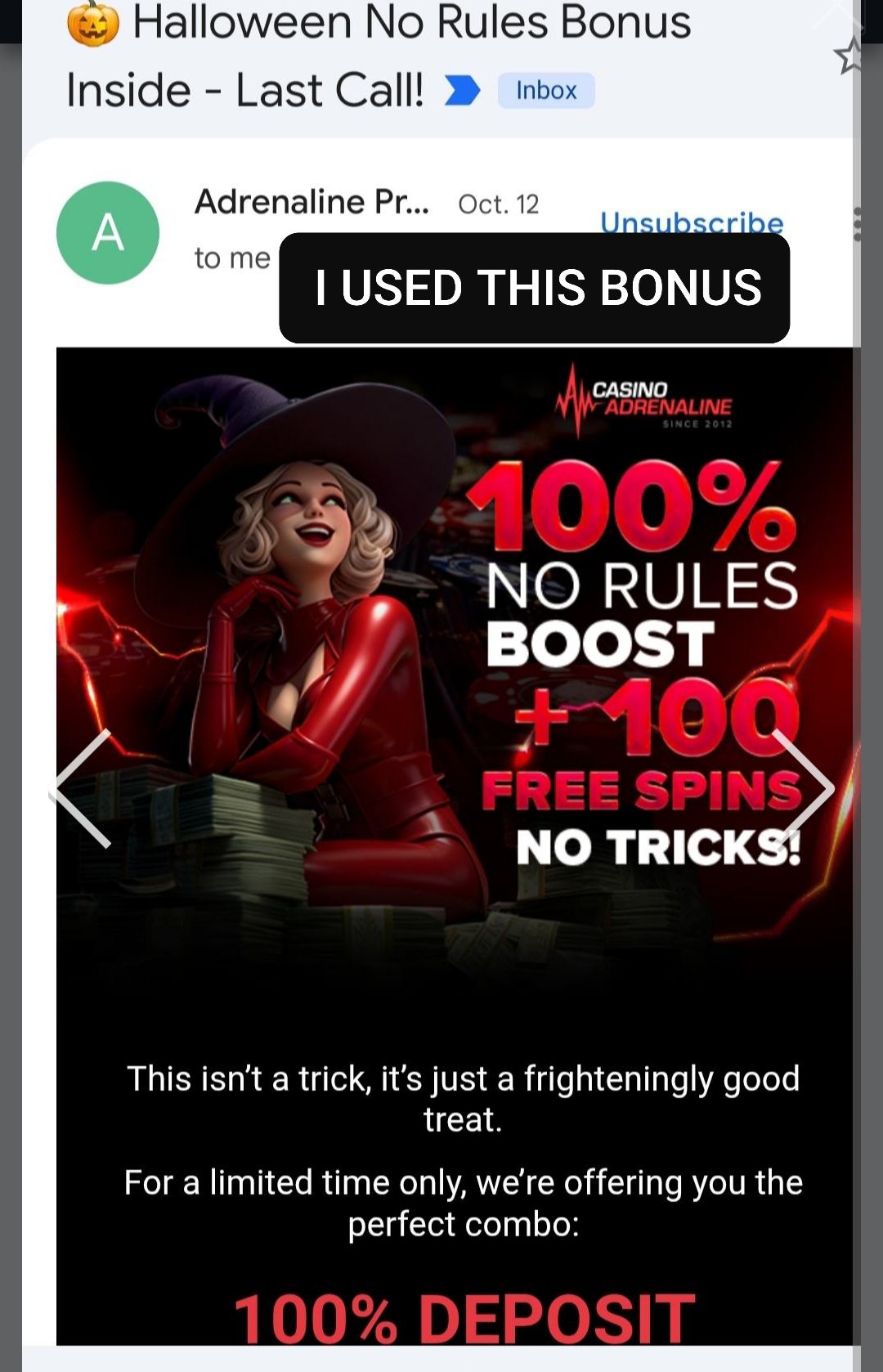This screenshot has width=883, height=1372.
Task: Click the red 100% DEPOSIT heading
Action: point(464,1318)
